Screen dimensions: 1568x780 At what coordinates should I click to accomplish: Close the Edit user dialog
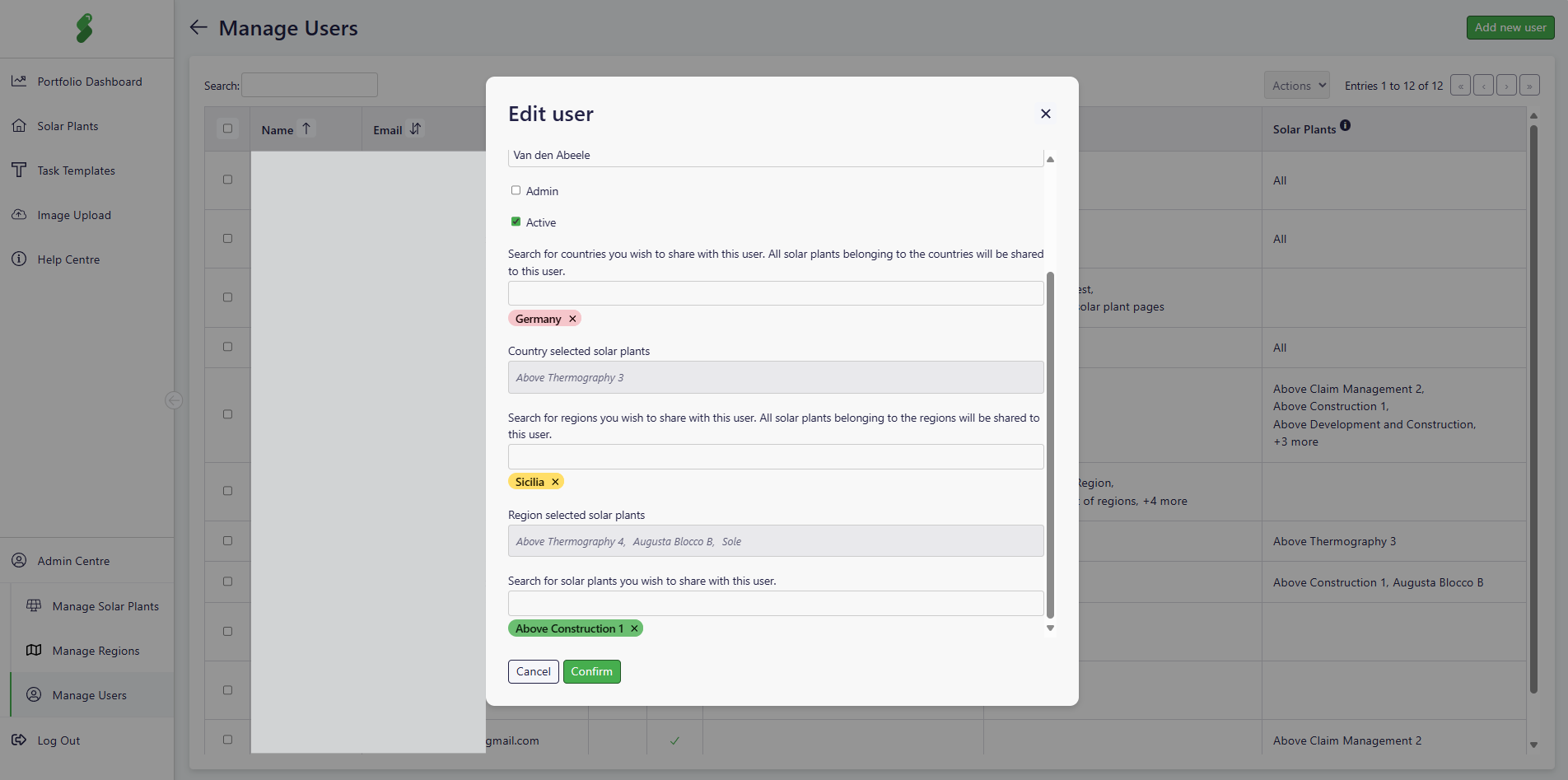(1045, 114)
